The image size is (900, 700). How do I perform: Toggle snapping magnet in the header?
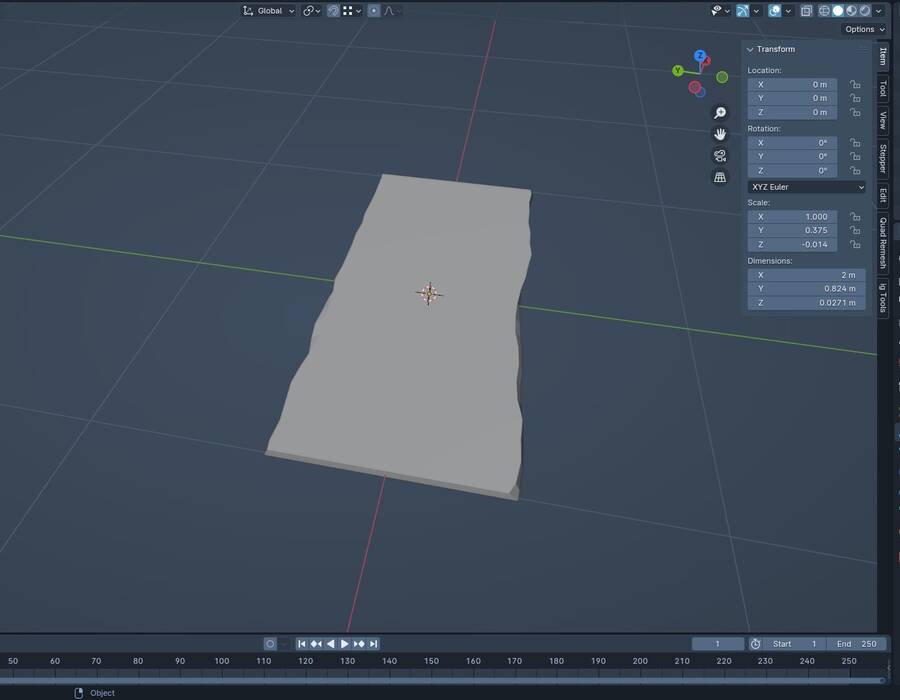333,11
